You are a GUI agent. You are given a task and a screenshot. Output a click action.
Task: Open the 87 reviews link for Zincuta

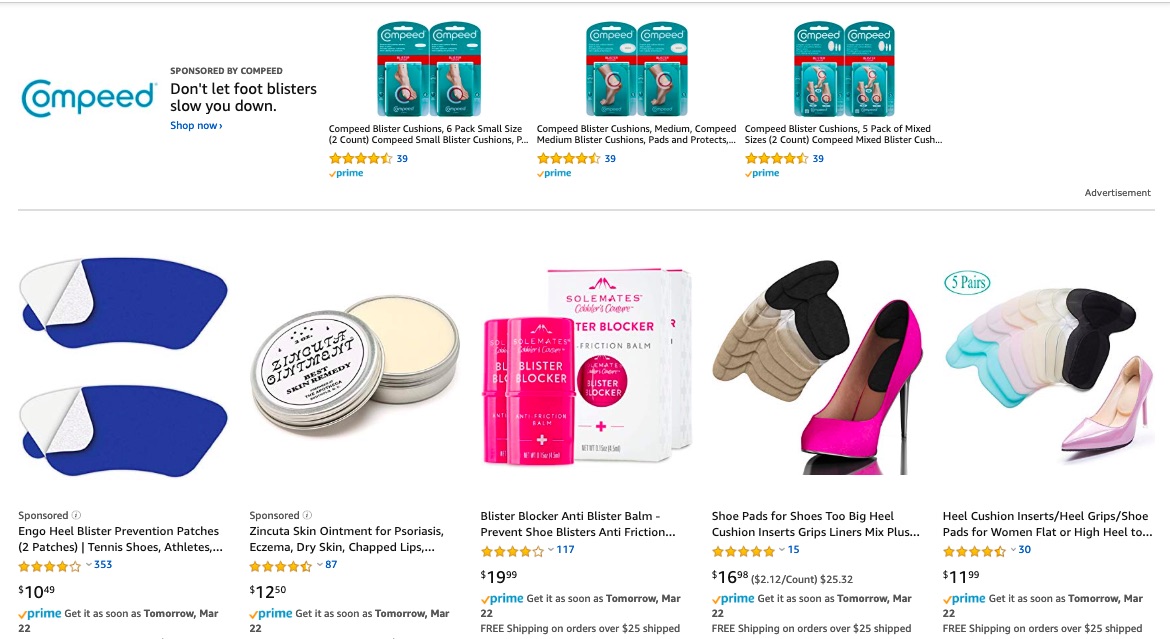331,564
